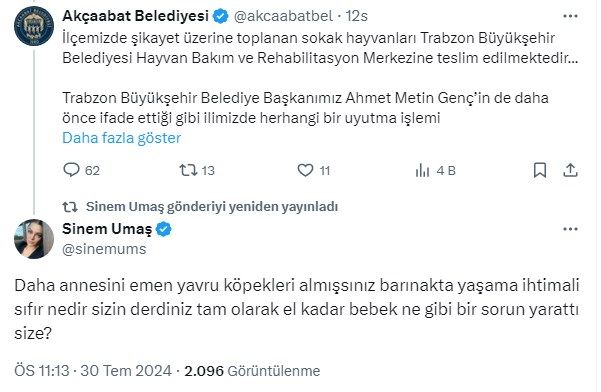Bookmark the Akçaabat Belediyesi tweet
601x392 pixels.
click(x=540, y=170)
